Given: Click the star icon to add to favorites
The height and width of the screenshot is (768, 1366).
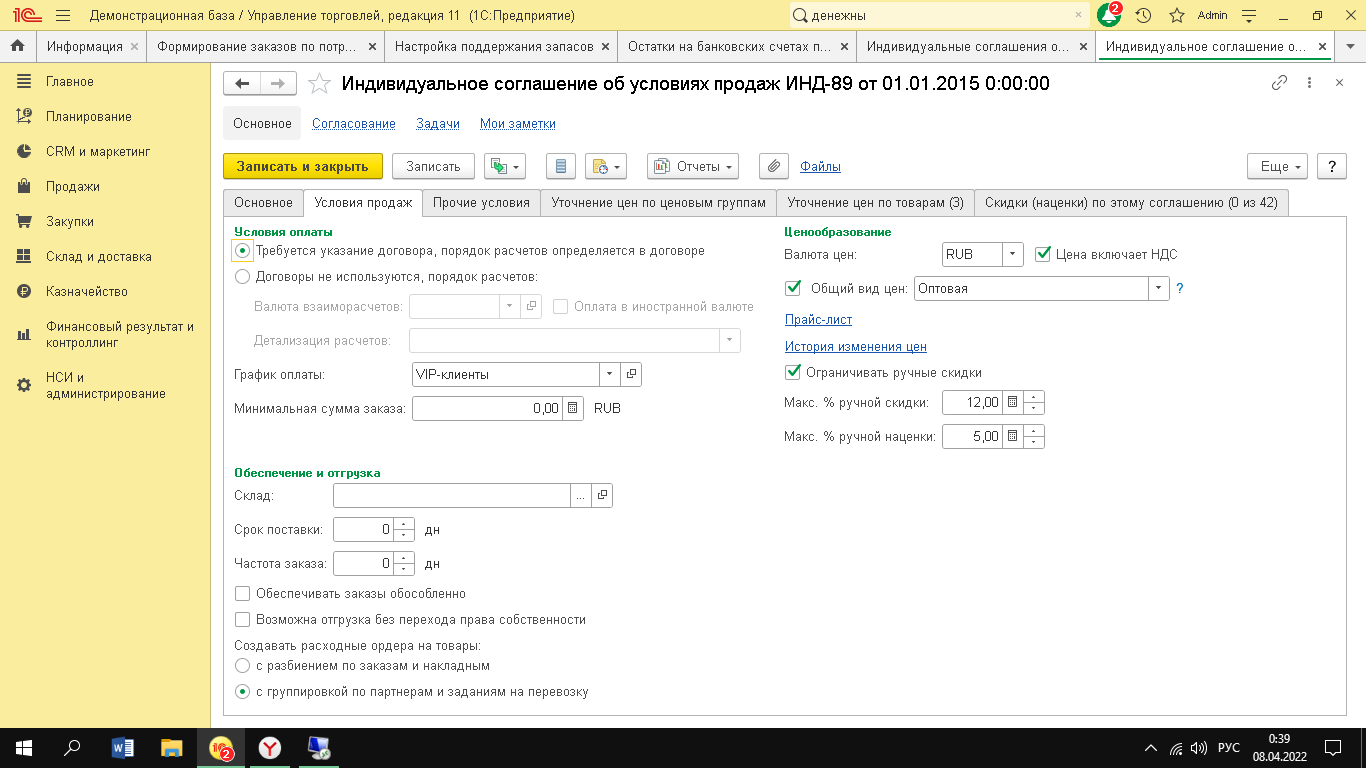Looking at the screenshot, I should tap(319, 84).
